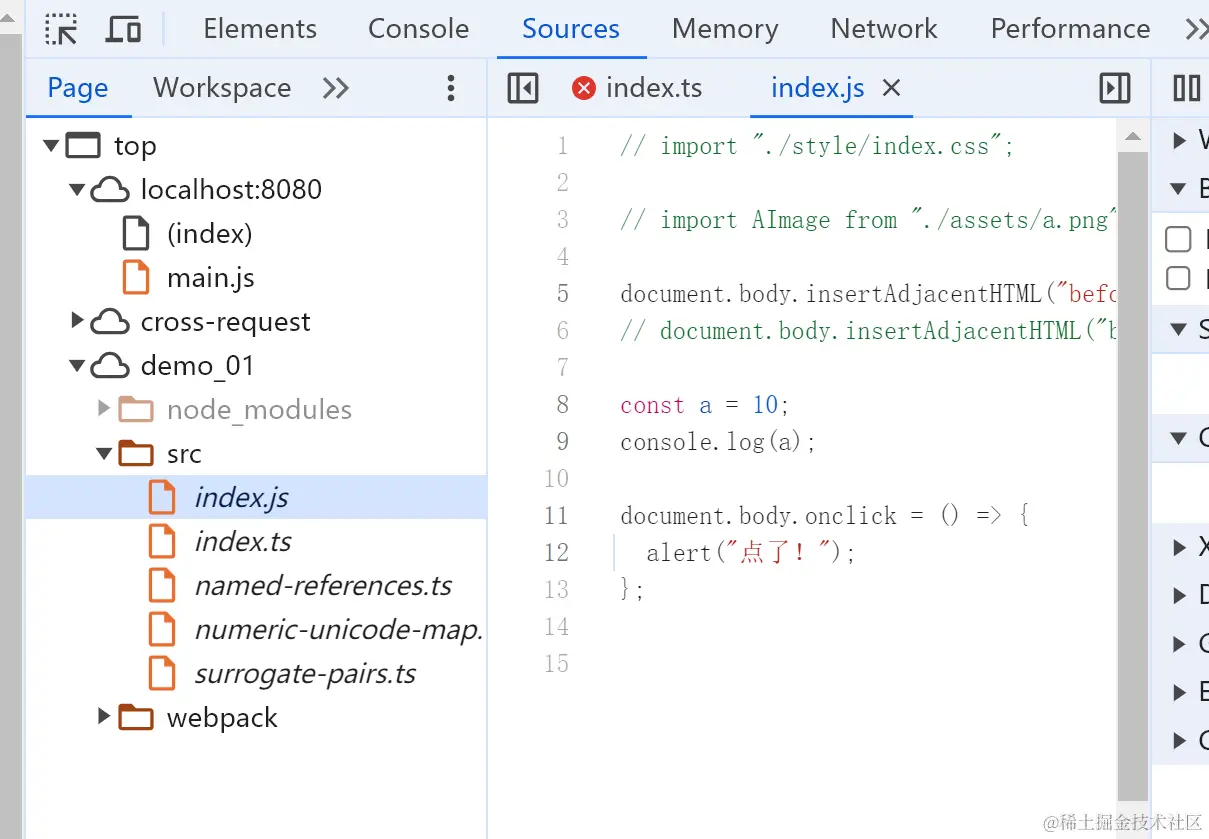Switch to the index.ts editor tab
This screenshot has height=839, width=1209.
tap(654, 88)
